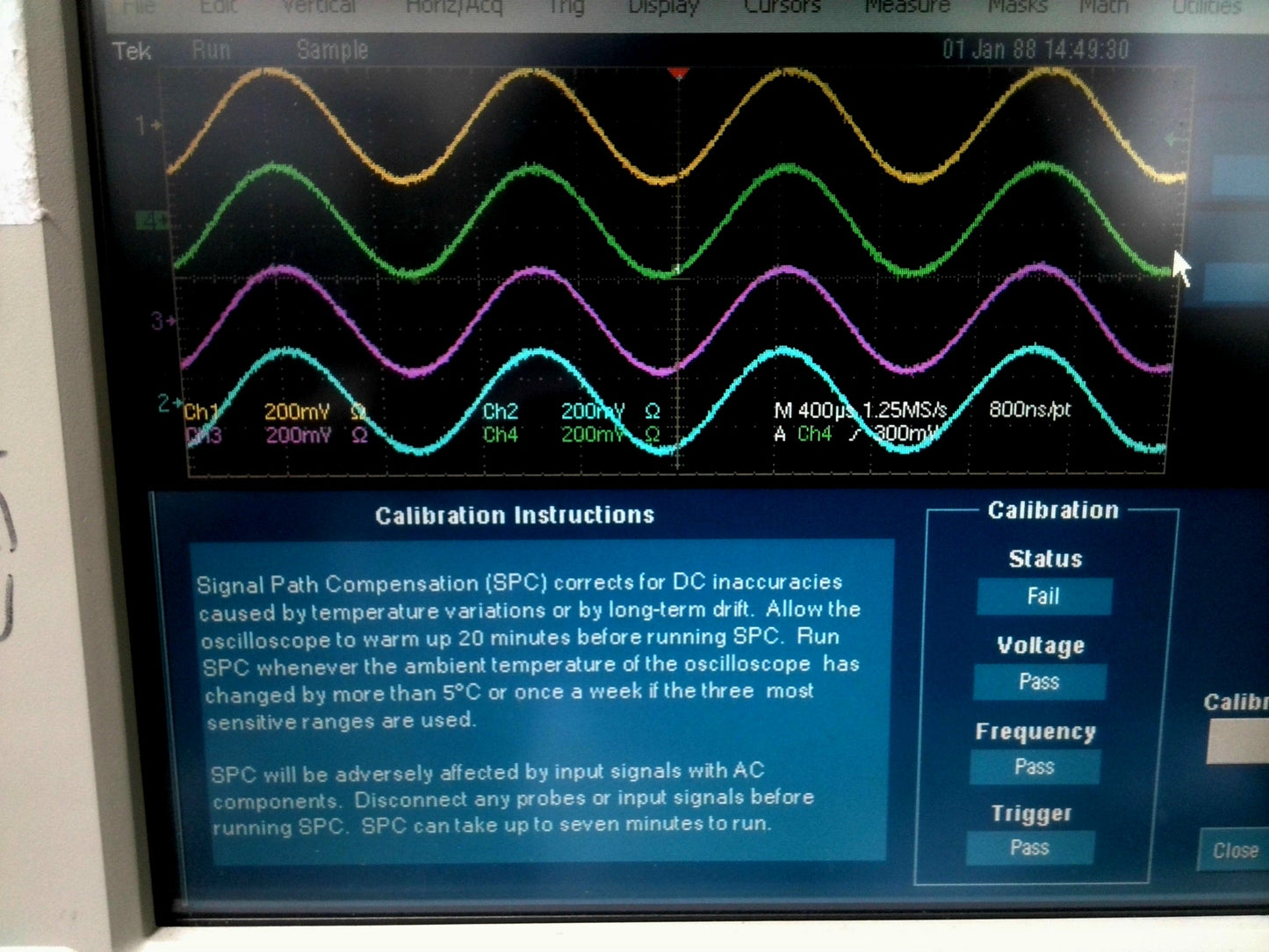Screen dimensions: 1269x952
Task: Open the Trig menu
Action: 566,8
